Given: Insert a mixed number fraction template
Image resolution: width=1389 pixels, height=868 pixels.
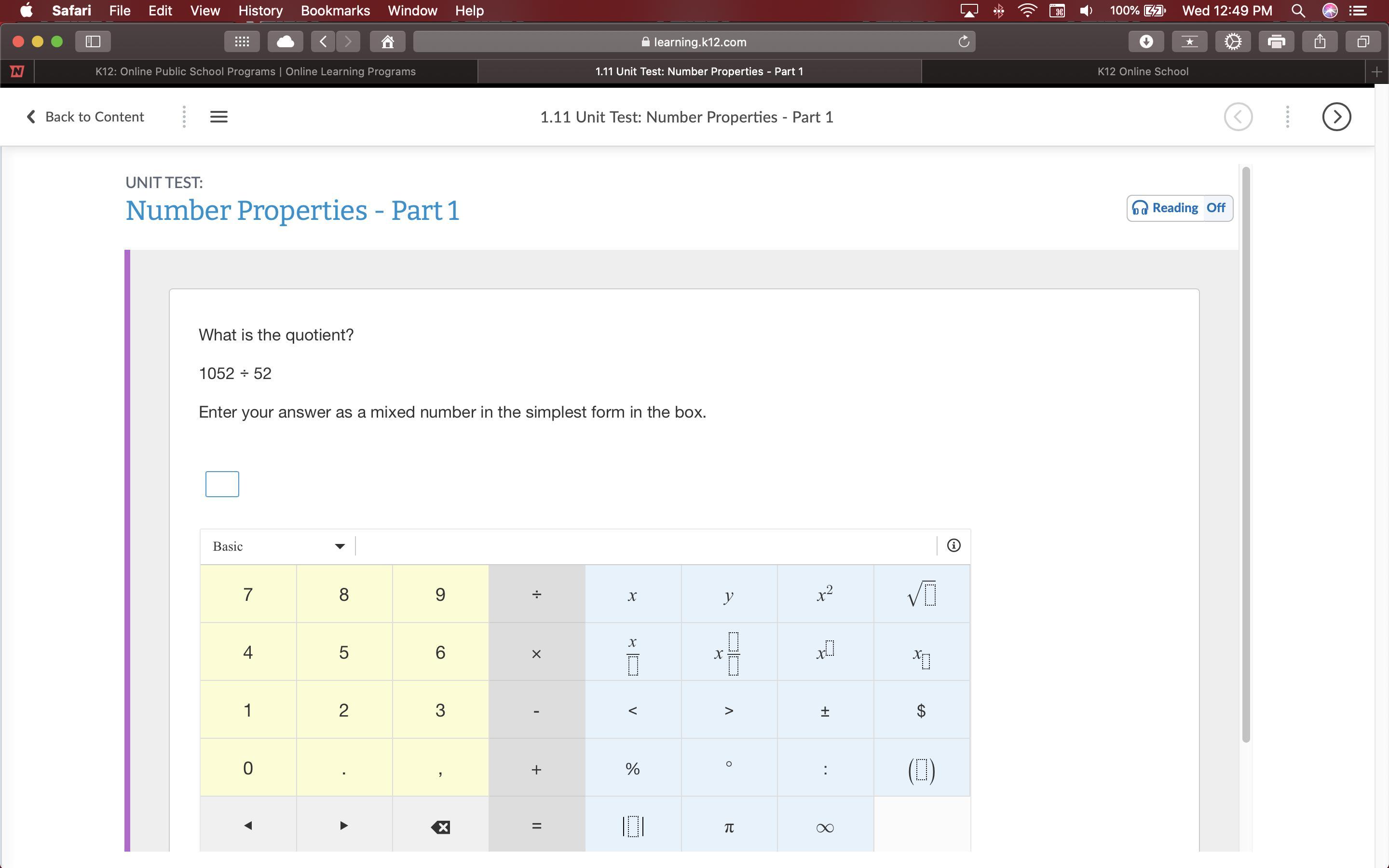Looking at the screenshot, I should [728, 653].
